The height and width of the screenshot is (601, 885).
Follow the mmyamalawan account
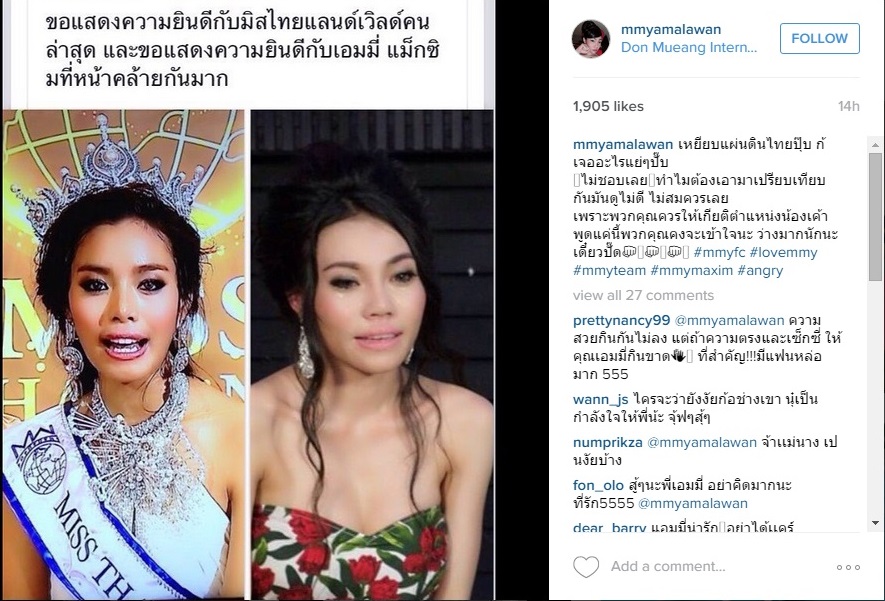[x=820, y=38]
